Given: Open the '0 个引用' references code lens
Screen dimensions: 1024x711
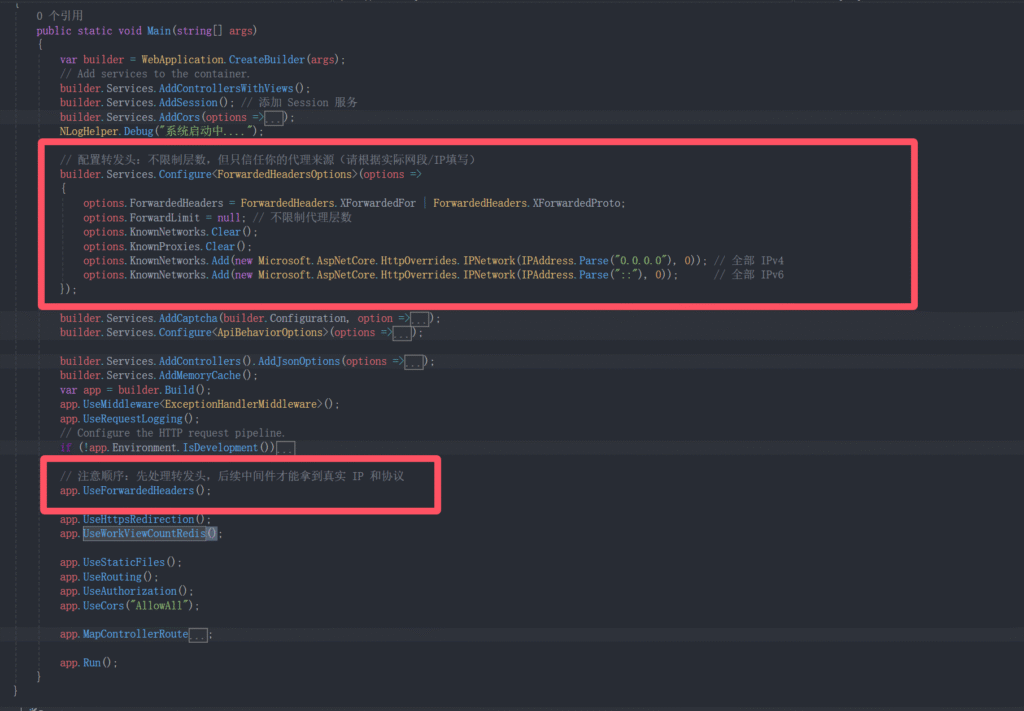Looking at the screenshot, I should point(60,16).
